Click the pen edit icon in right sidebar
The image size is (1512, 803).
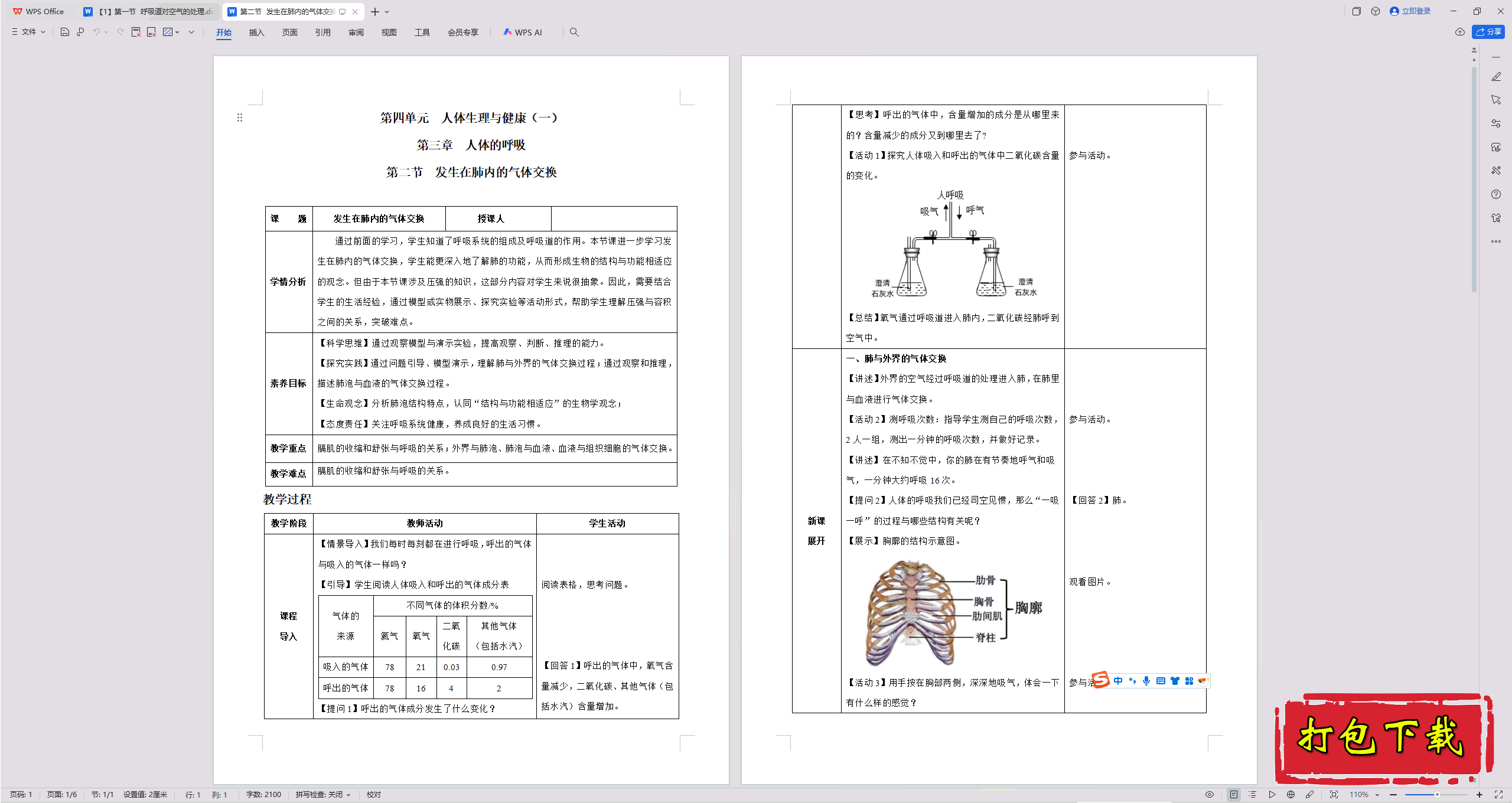(1496, 77)
